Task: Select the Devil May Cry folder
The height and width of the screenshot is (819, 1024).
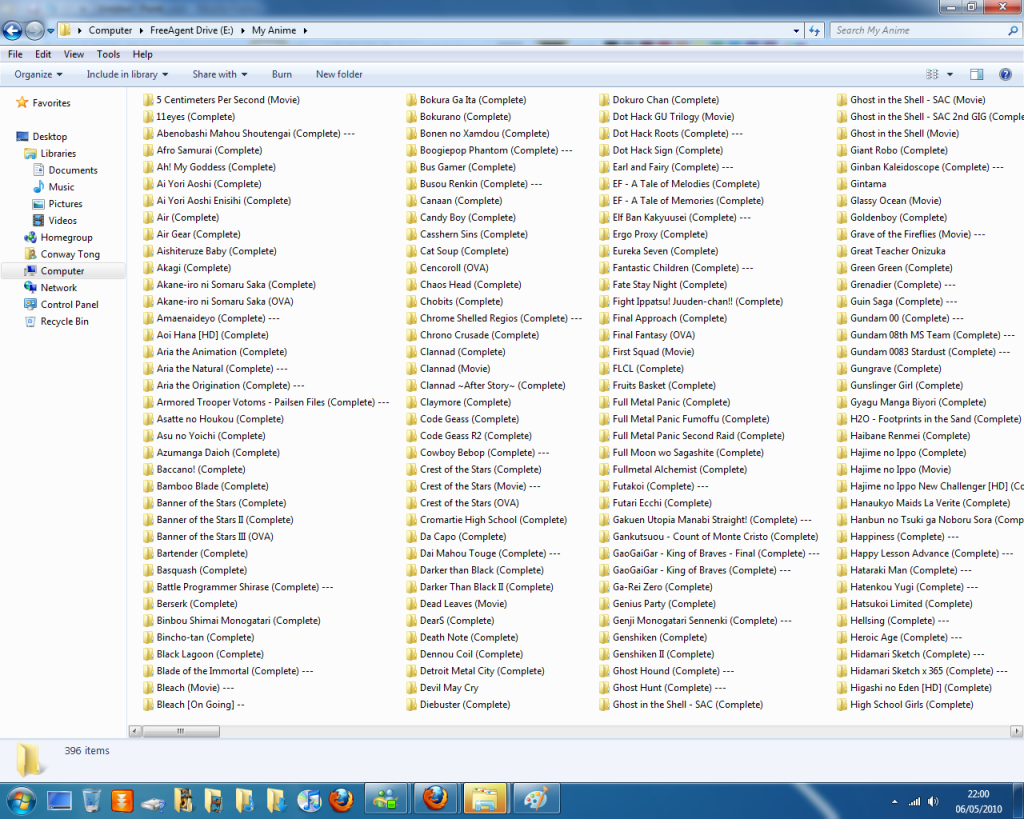Action: (442, 688)
